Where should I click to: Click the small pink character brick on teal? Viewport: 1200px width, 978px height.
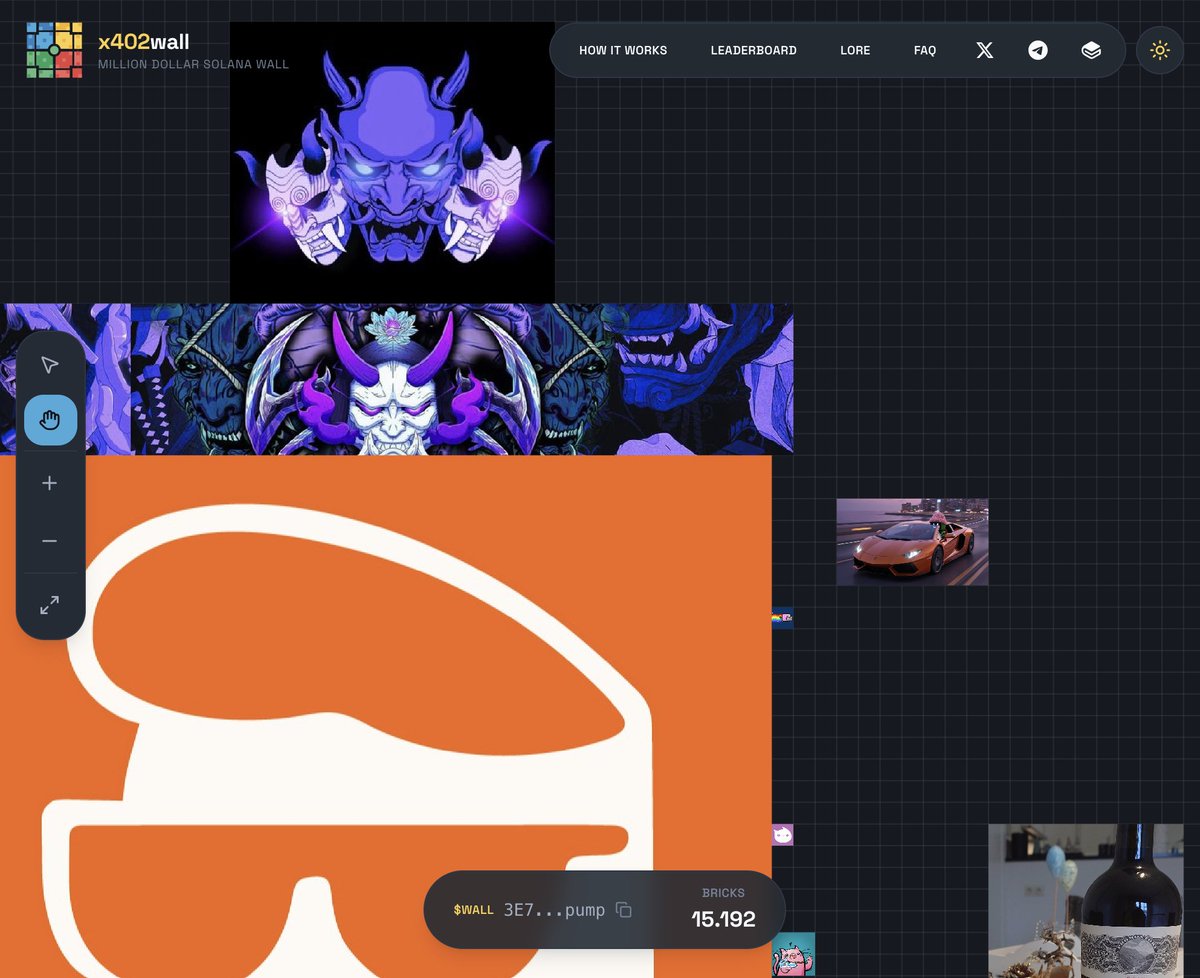coord(793,955)
